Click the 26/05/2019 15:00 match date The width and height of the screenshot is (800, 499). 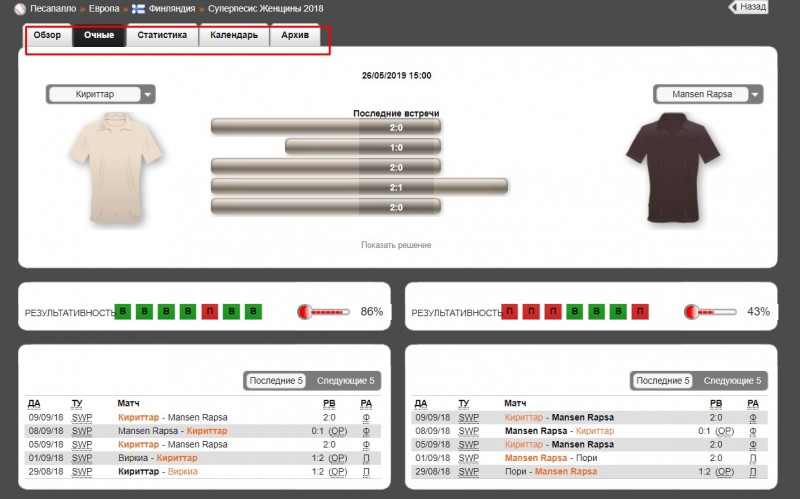point(396,76)
